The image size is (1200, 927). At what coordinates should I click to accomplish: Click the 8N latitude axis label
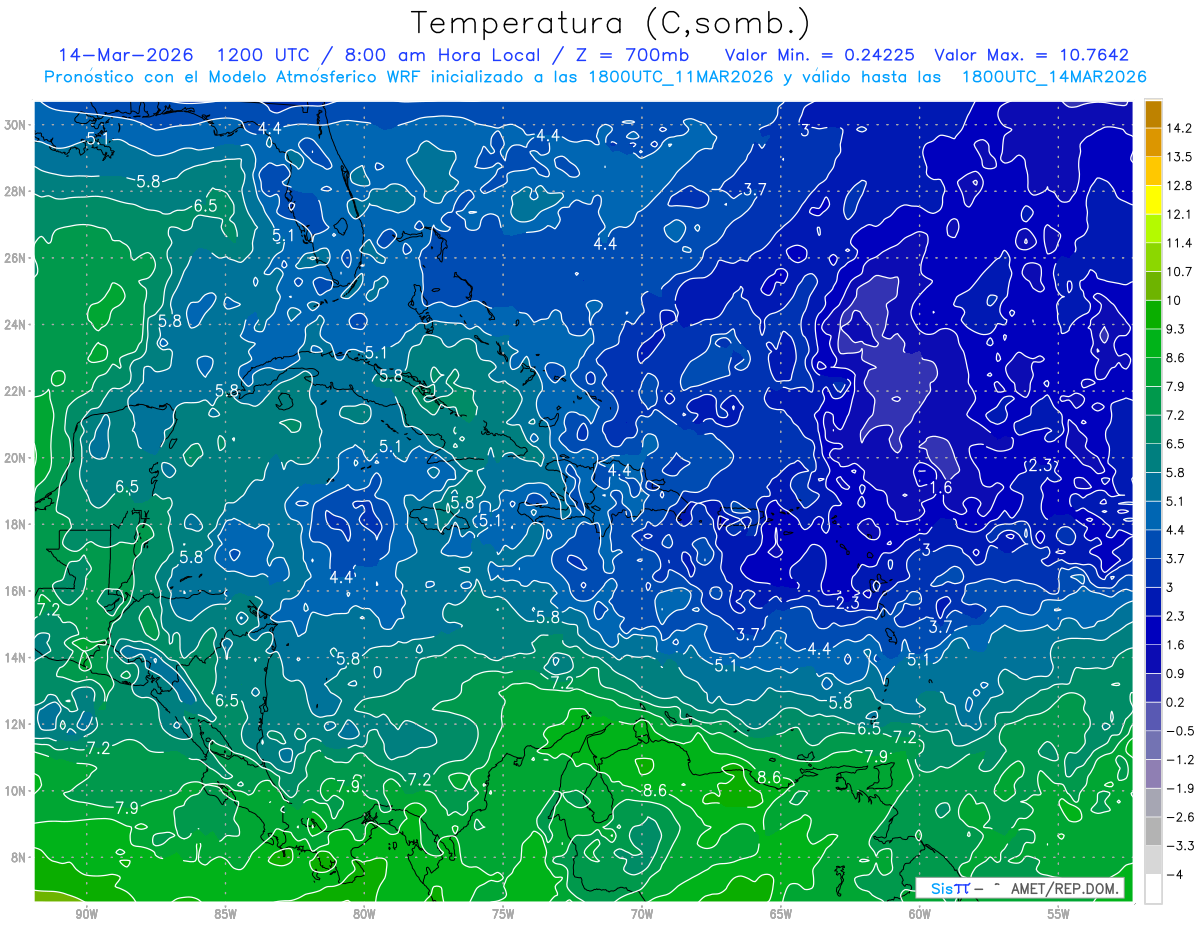pyautogui.click(x=20, y=857)
